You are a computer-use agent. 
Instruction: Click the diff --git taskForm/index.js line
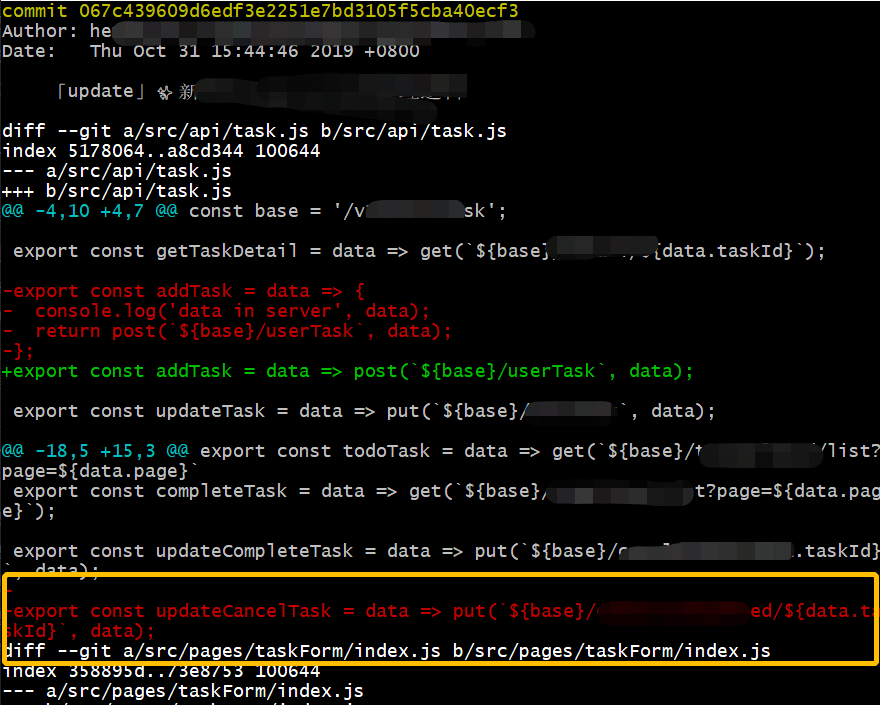pyautogui.click(x=386, y=651)
